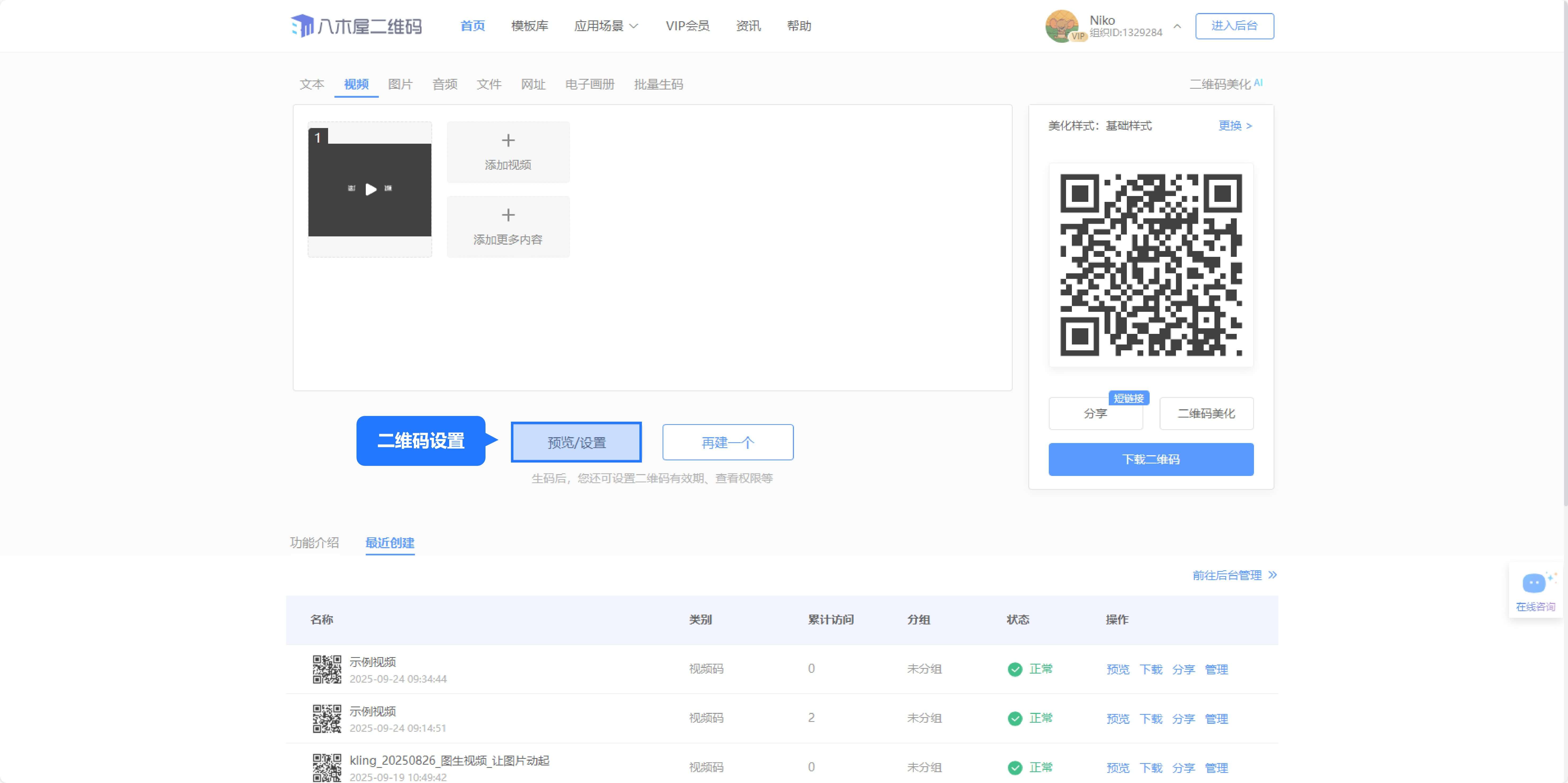Play the uploaded video thumbnail
Viewport: 1568px width, 783px height.
point(370,189)
